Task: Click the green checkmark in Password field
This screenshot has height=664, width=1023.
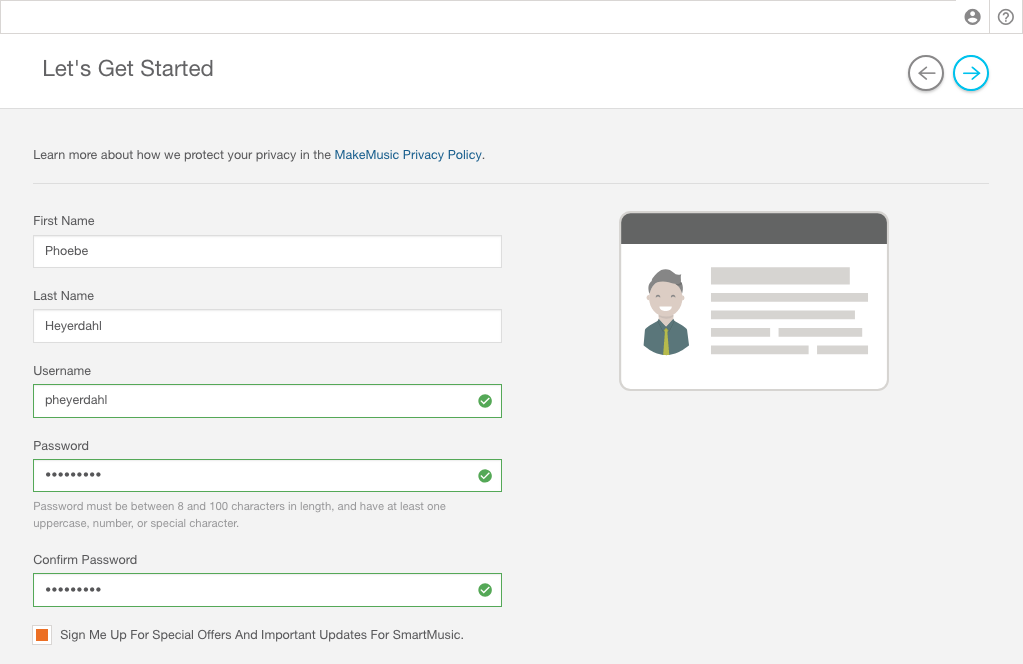Action: click(x=485, y=476)
